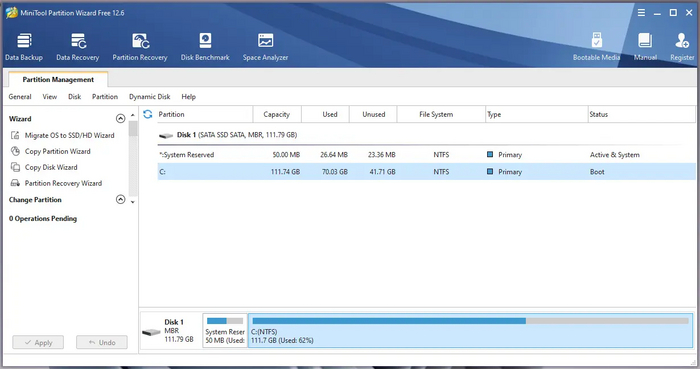
Task: Select the *:System Reserved partition row
Action: pyautogui.click(x=426, y=155)
